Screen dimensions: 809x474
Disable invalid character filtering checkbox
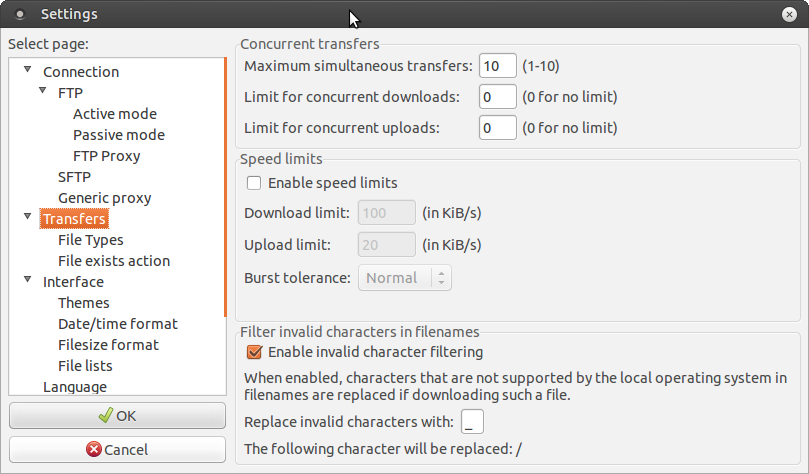pos(254,352)
